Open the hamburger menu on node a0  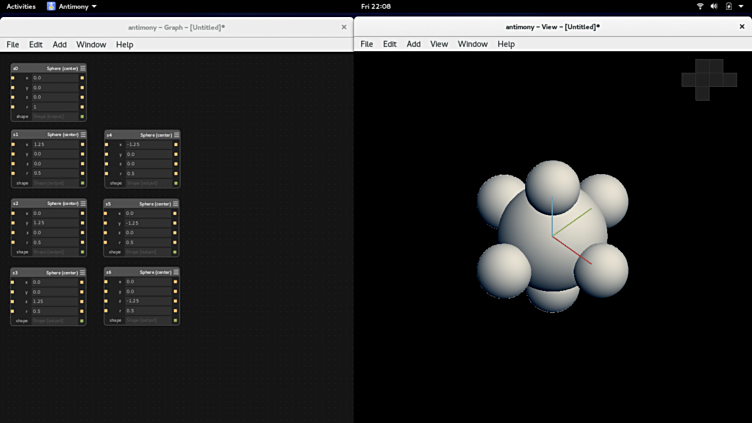[83, 69]
